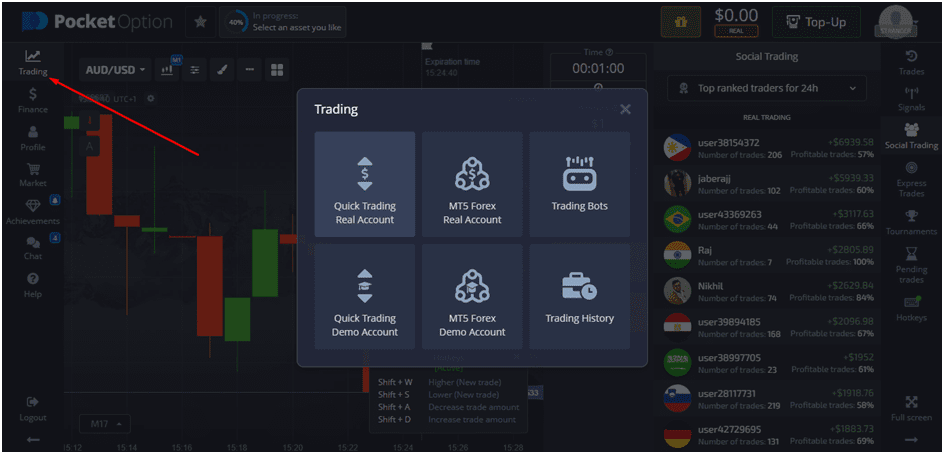Select the drawing brush tool

[x=222, y=70]
